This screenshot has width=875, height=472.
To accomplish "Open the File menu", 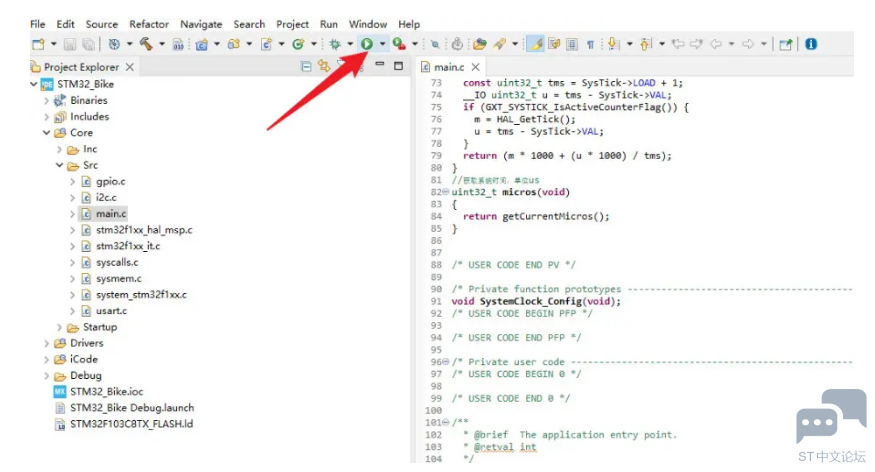I will pyautogui.click(x=37, y=24).
